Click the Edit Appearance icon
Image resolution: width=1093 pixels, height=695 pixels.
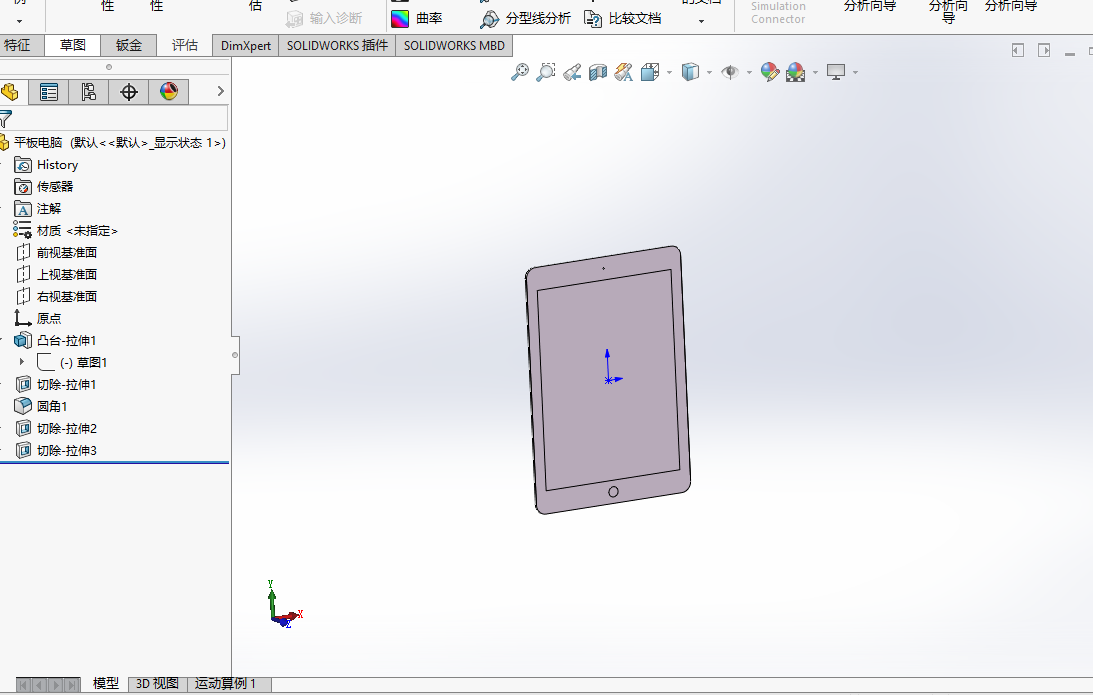769,72
